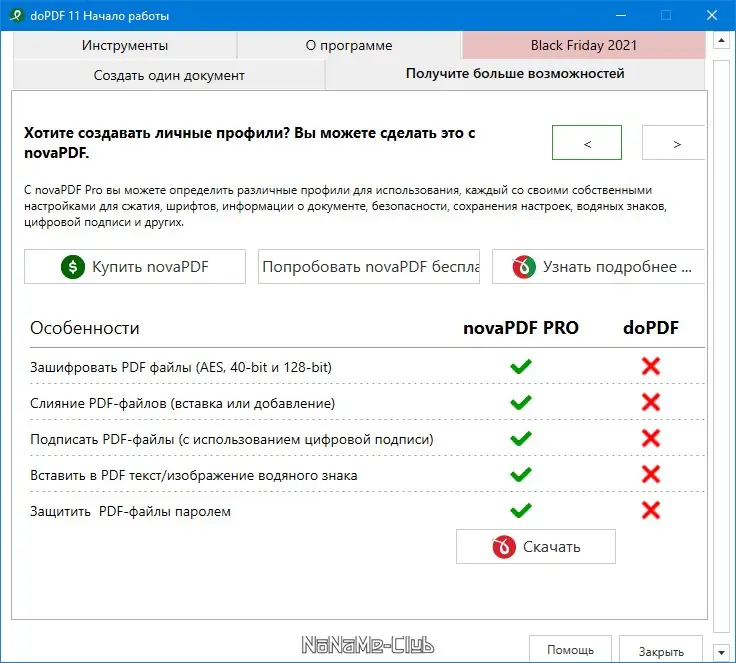The height and width of the screenshot is (663, 736).
Task: Go to previous slide with < button
Action: 587,143
